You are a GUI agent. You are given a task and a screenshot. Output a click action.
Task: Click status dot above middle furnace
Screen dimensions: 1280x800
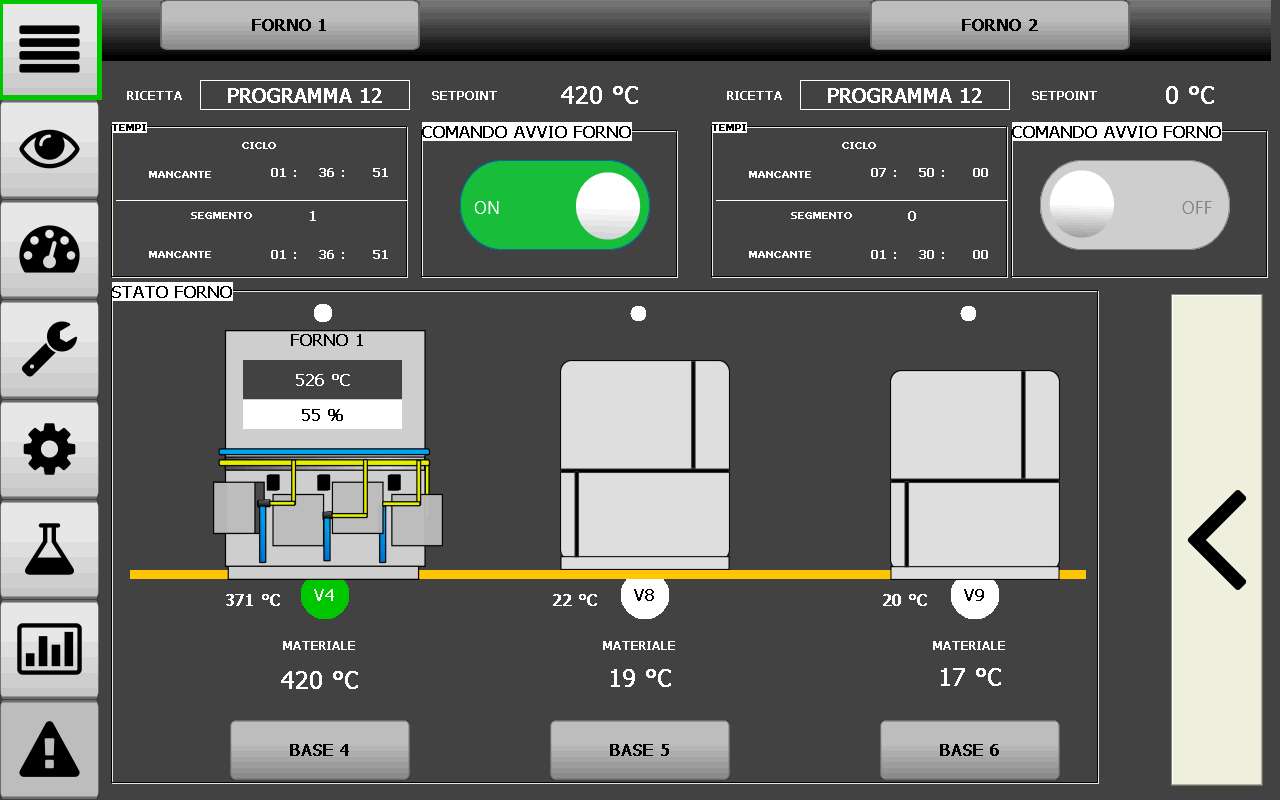638,314
